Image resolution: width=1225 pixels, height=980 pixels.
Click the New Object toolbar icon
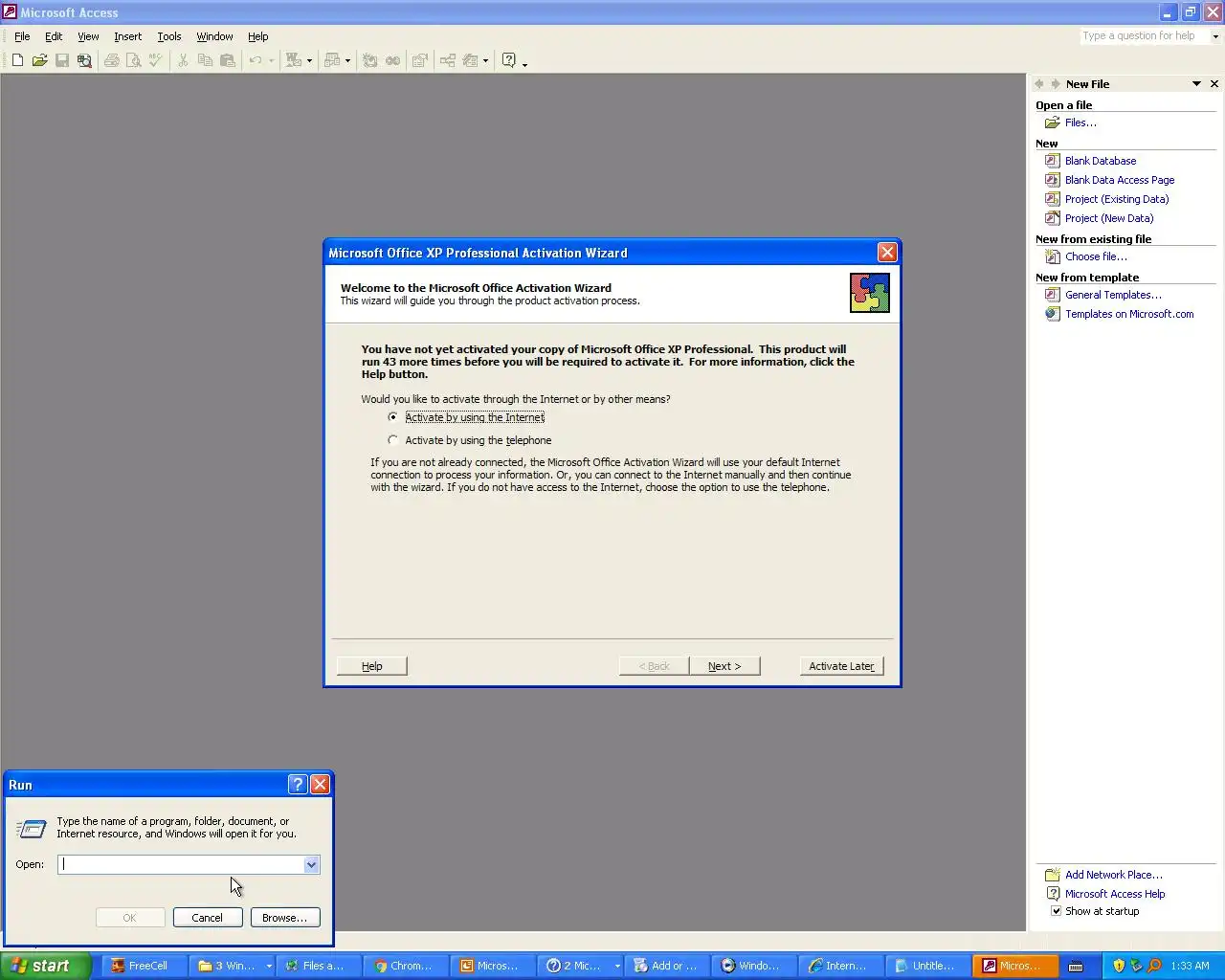click(x=470, y=60)
